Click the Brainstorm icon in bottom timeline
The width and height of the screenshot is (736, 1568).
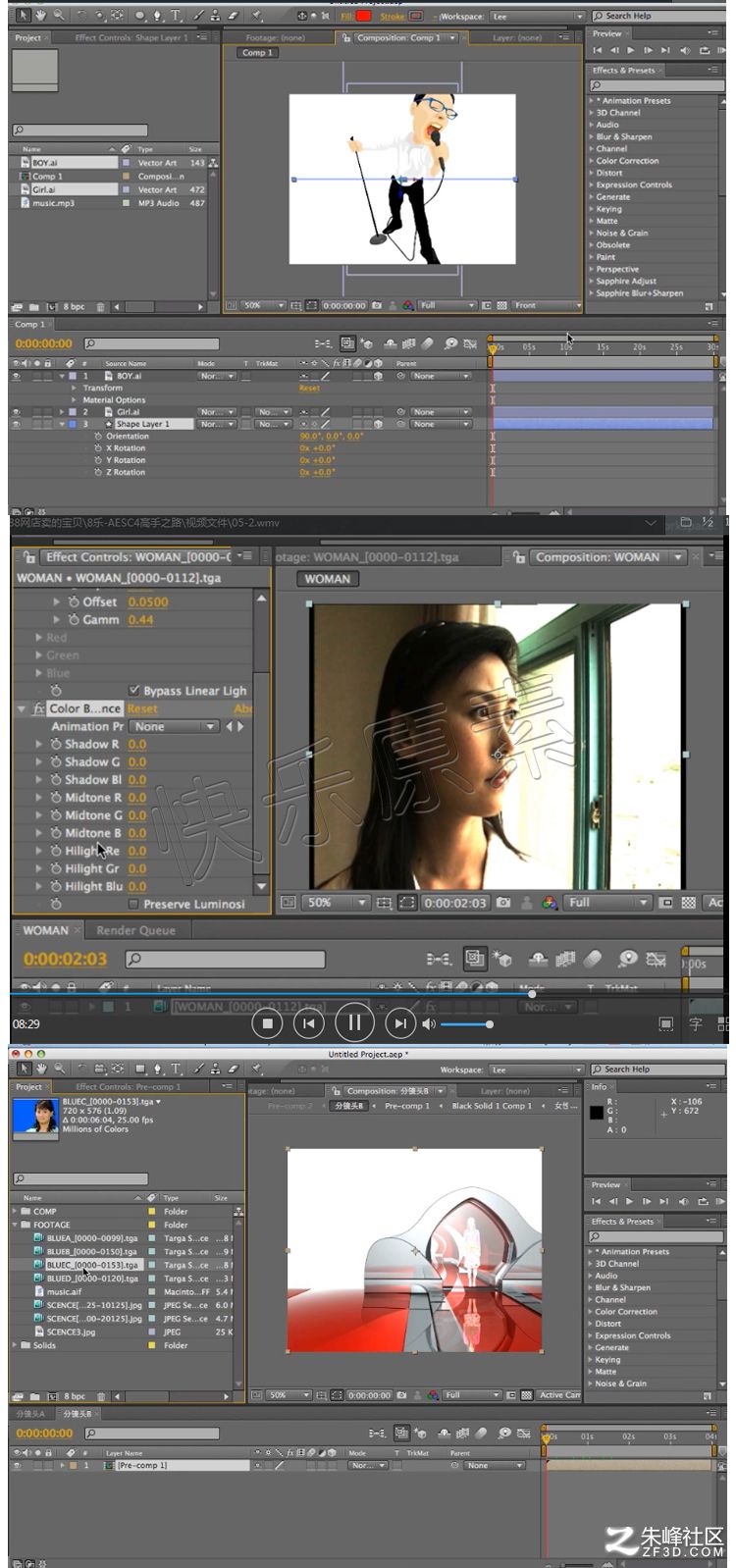click(504, 1434)
